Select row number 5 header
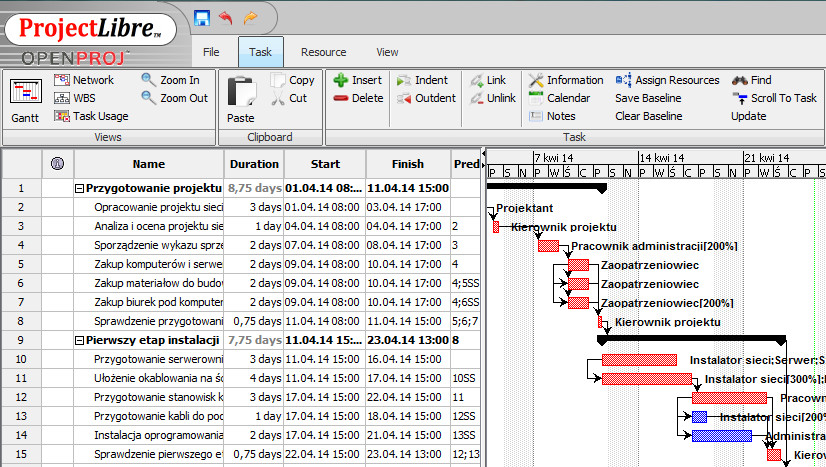 (21, 264)
